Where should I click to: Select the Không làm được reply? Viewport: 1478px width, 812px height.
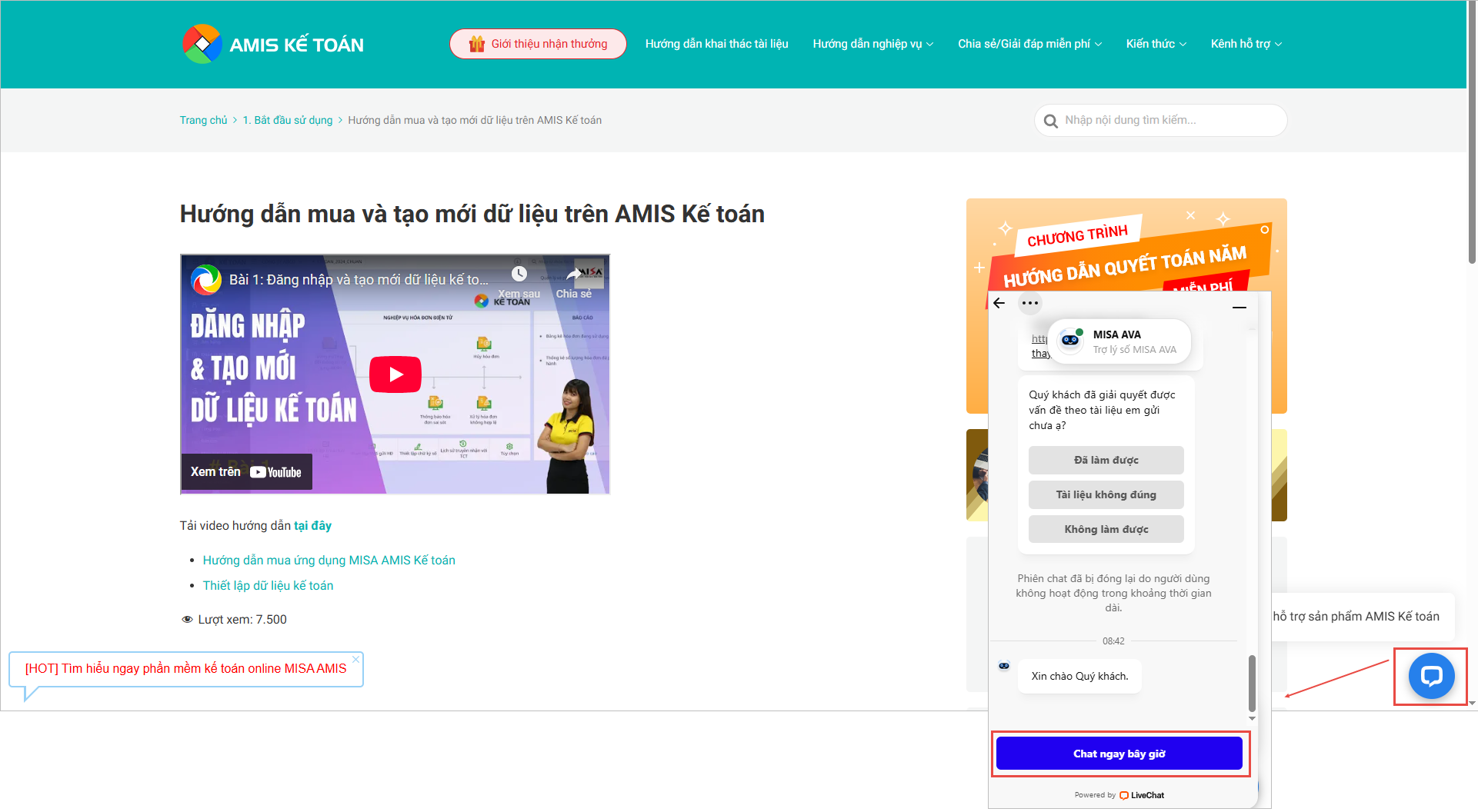pyautogui.click(x=1106, y=530)
